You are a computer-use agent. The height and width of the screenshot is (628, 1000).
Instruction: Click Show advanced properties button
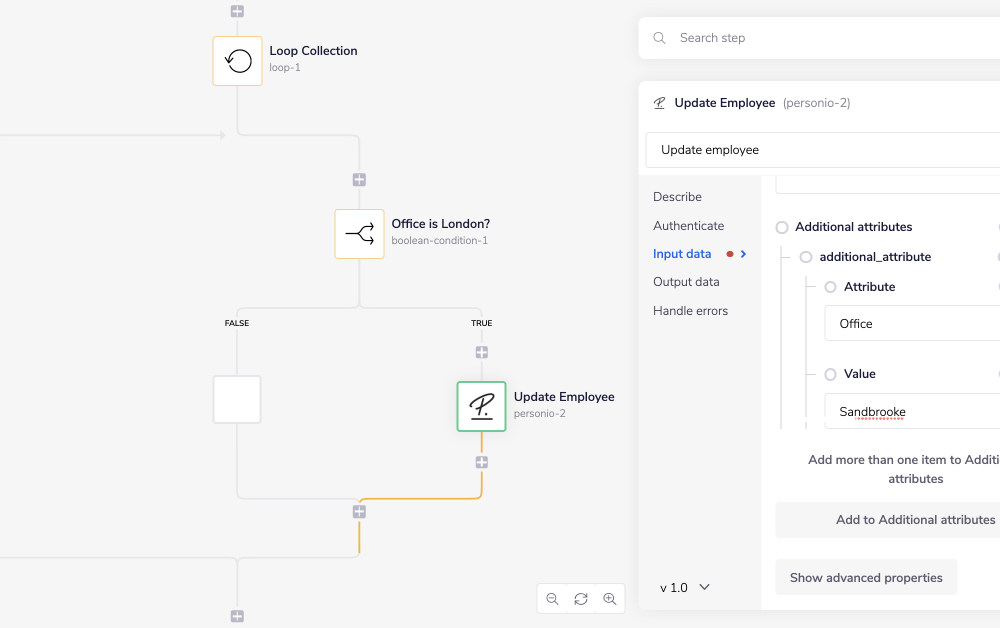coord(866,577)
